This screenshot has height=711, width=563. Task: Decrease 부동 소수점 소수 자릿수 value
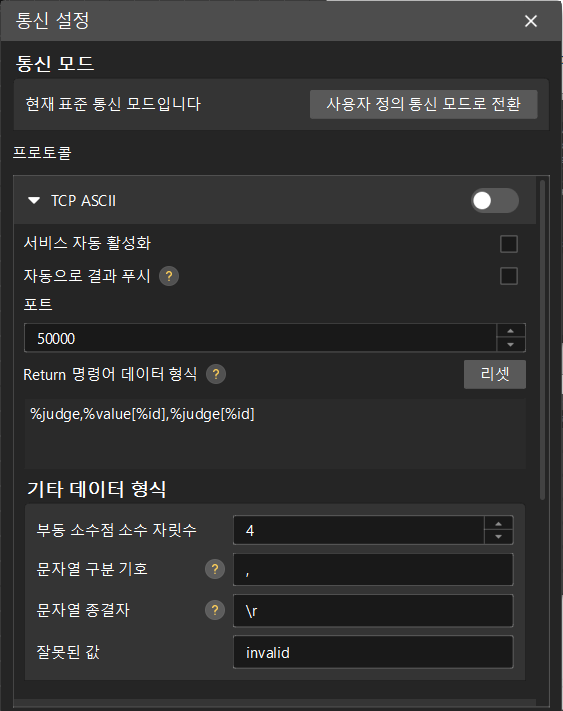(499, 537)
